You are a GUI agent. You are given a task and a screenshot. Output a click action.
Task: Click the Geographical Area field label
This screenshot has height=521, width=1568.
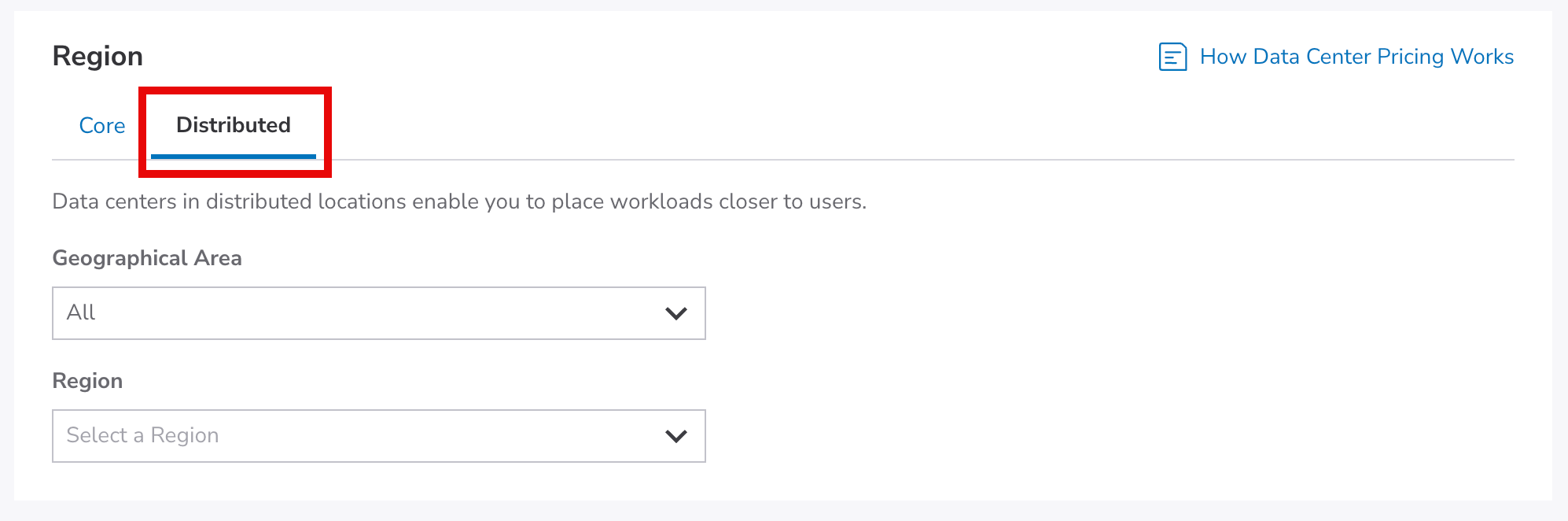click(x=147, y=258)
